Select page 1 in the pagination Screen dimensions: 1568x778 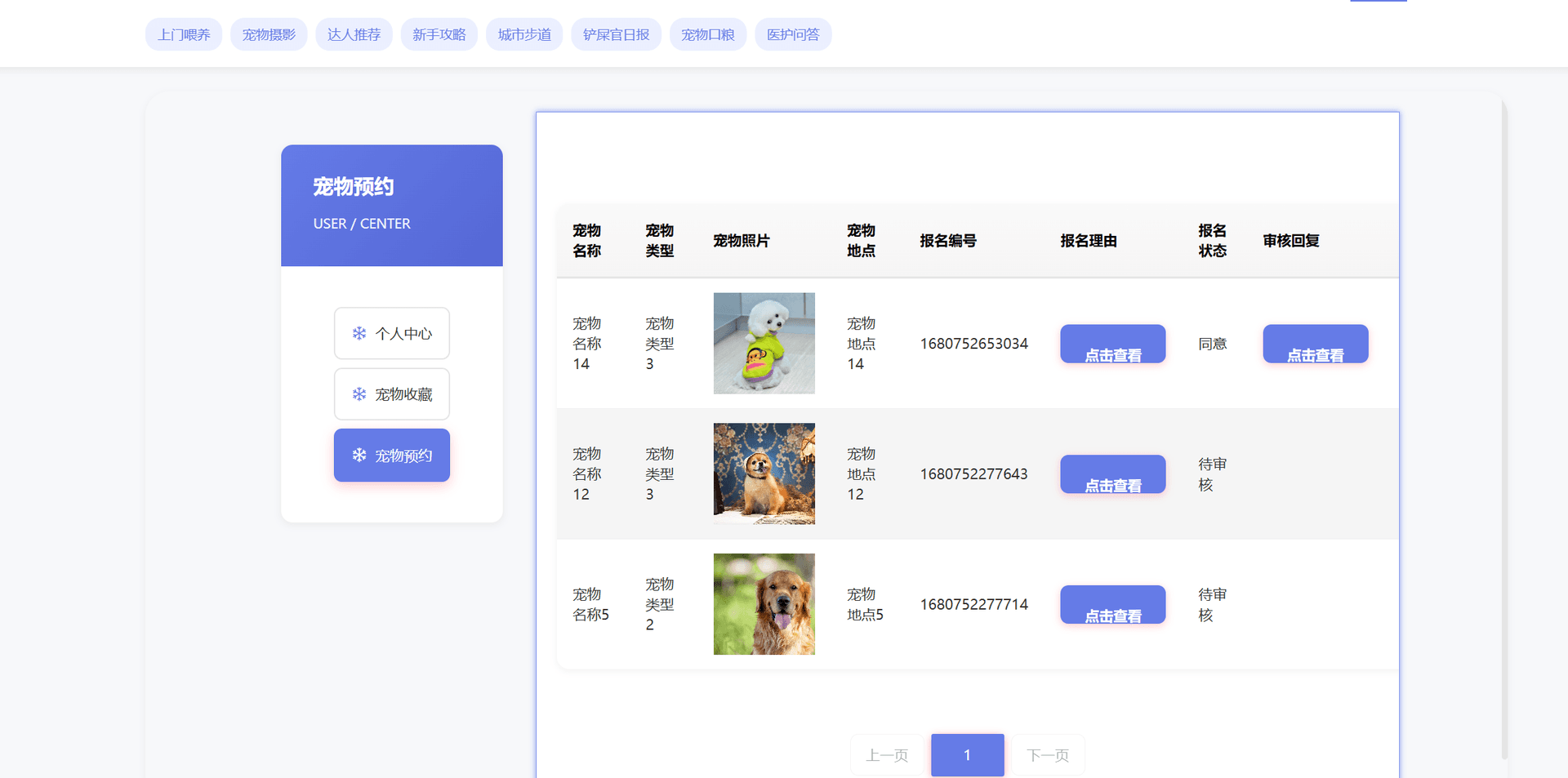[x=967, y=755]
